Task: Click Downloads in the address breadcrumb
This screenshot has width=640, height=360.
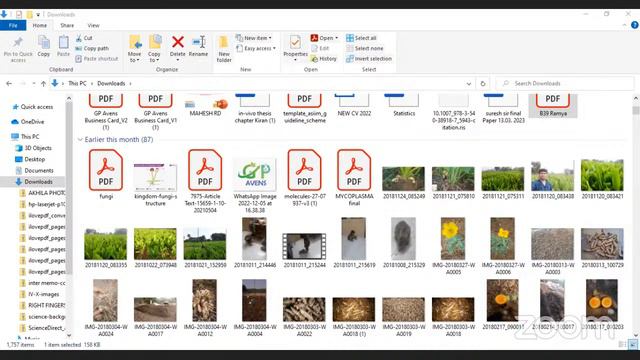Action: pos(111,83)
